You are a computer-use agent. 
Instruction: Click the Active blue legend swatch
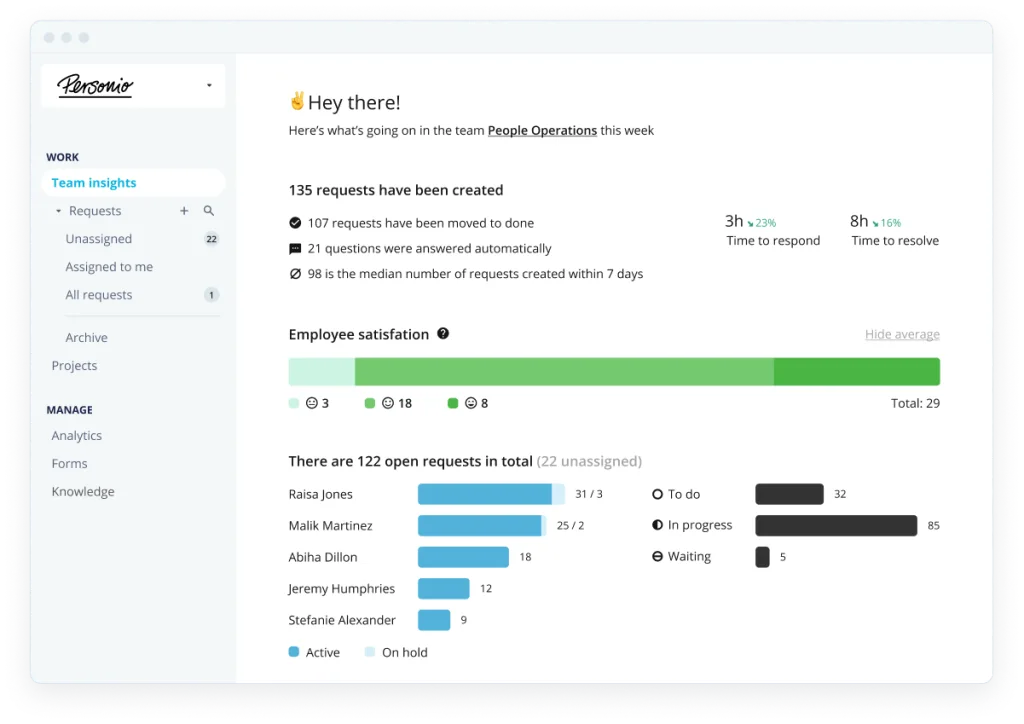pyautogui.click(x=294, y=652)
